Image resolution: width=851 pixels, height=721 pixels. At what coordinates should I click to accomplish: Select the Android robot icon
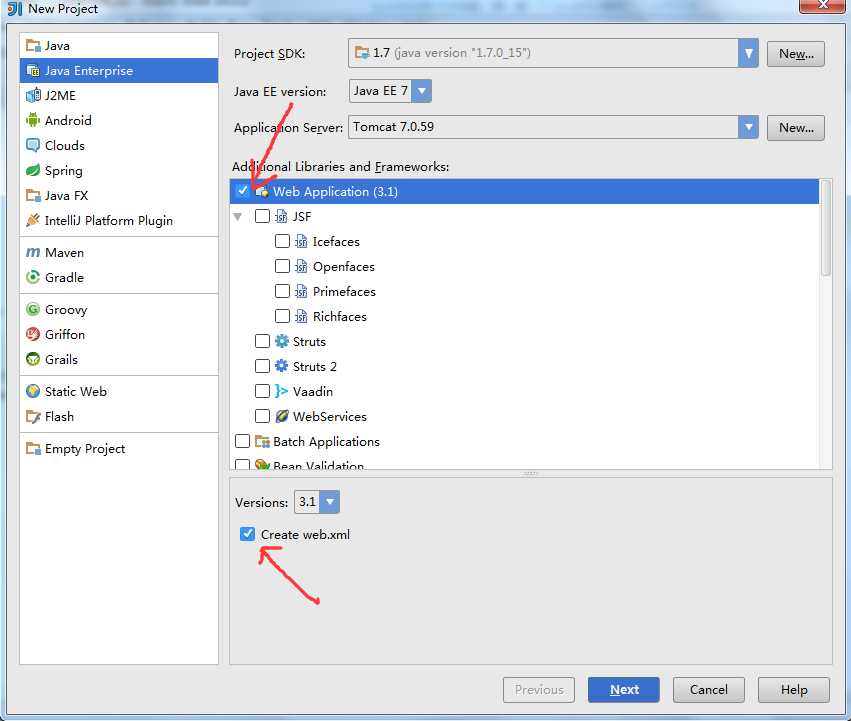point(33,120)
